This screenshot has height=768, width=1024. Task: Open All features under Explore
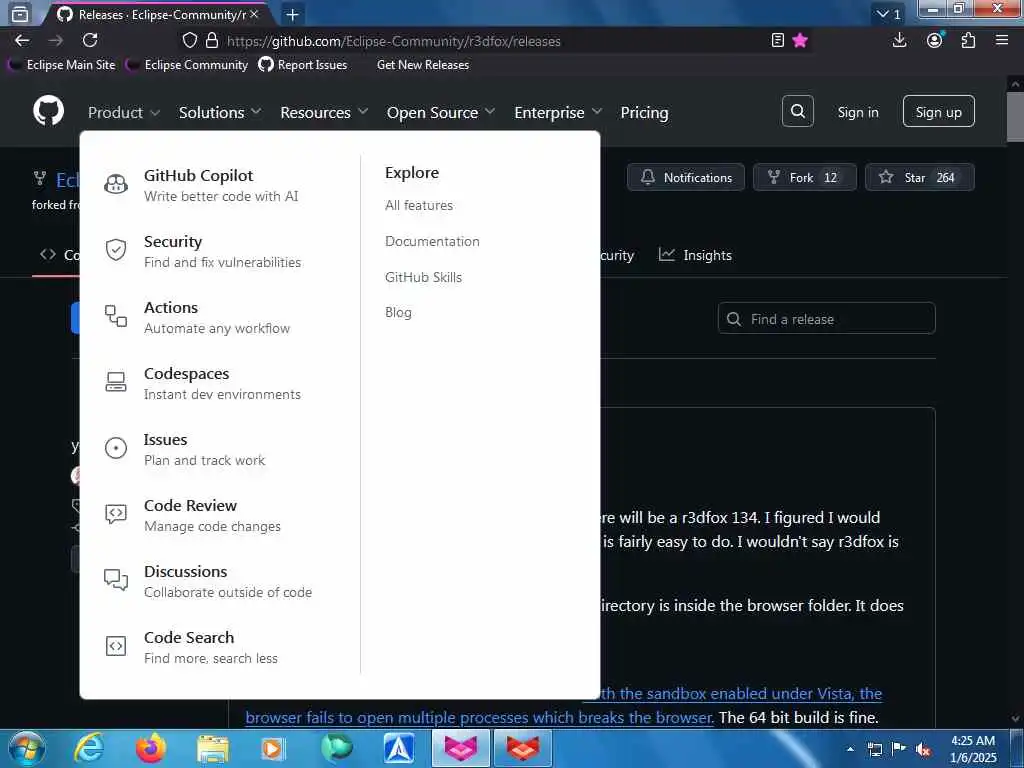pos(419,205)
